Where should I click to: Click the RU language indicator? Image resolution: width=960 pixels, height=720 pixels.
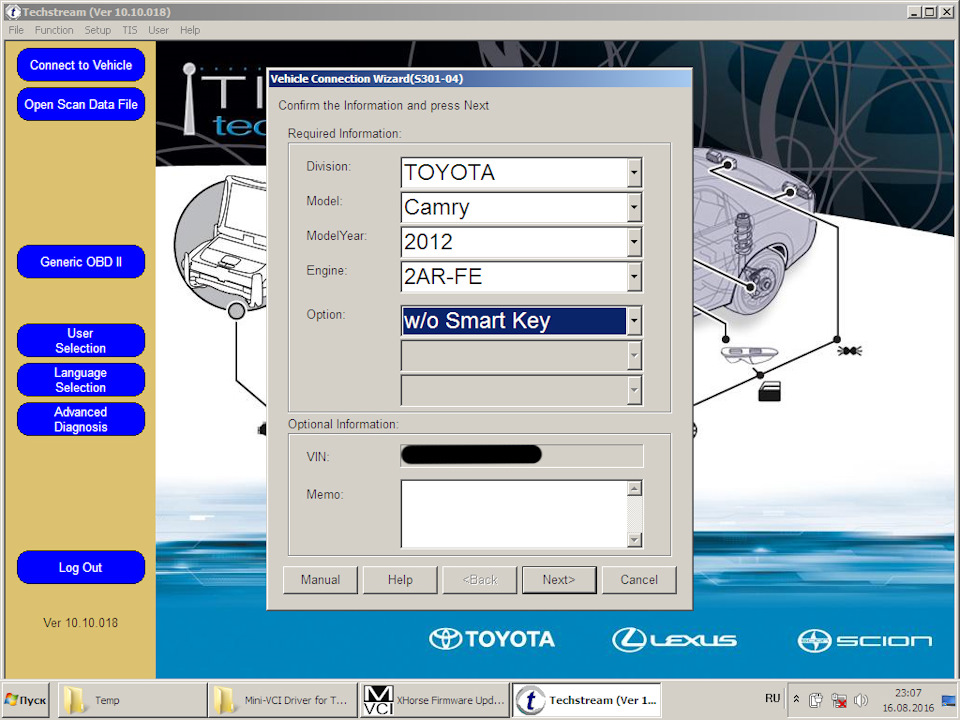pyautogui.click(x=772, y=699)
